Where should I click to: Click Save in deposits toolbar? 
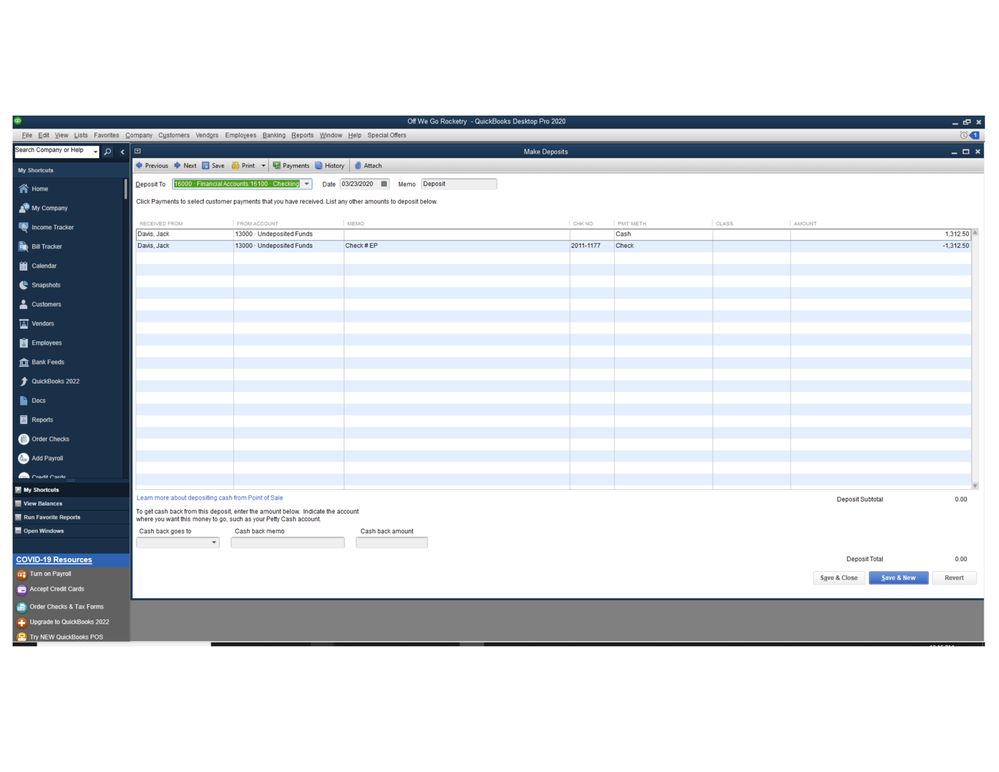pos(213,166)
